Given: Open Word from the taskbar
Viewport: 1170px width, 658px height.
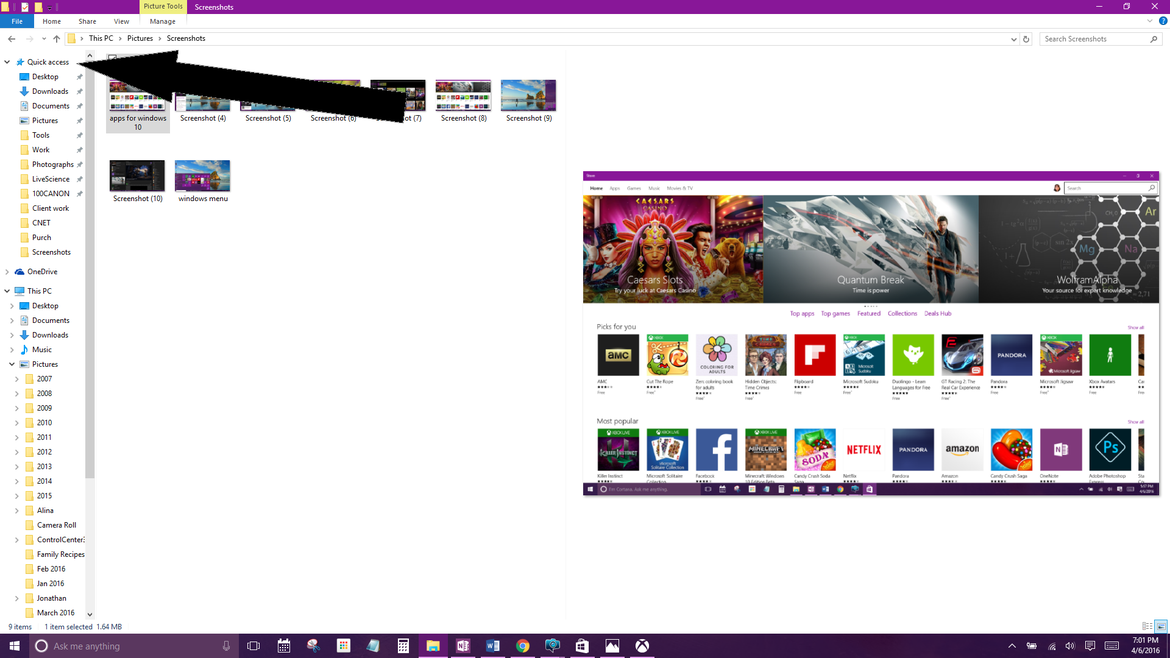Looking at the screenshot, I should 492,646.
